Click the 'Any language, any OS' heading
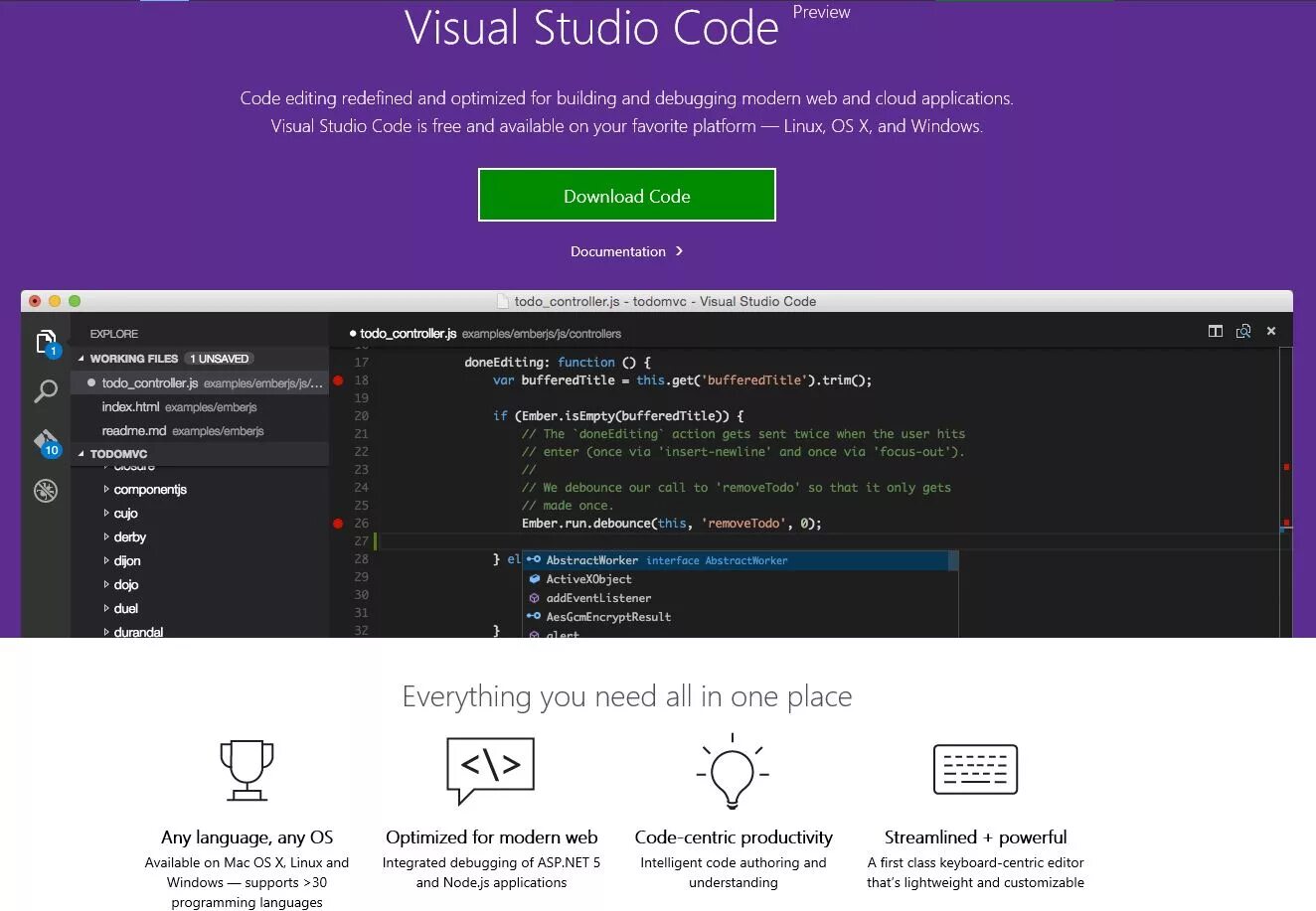This screenshot has width=1316, height=911. point(247,837)
